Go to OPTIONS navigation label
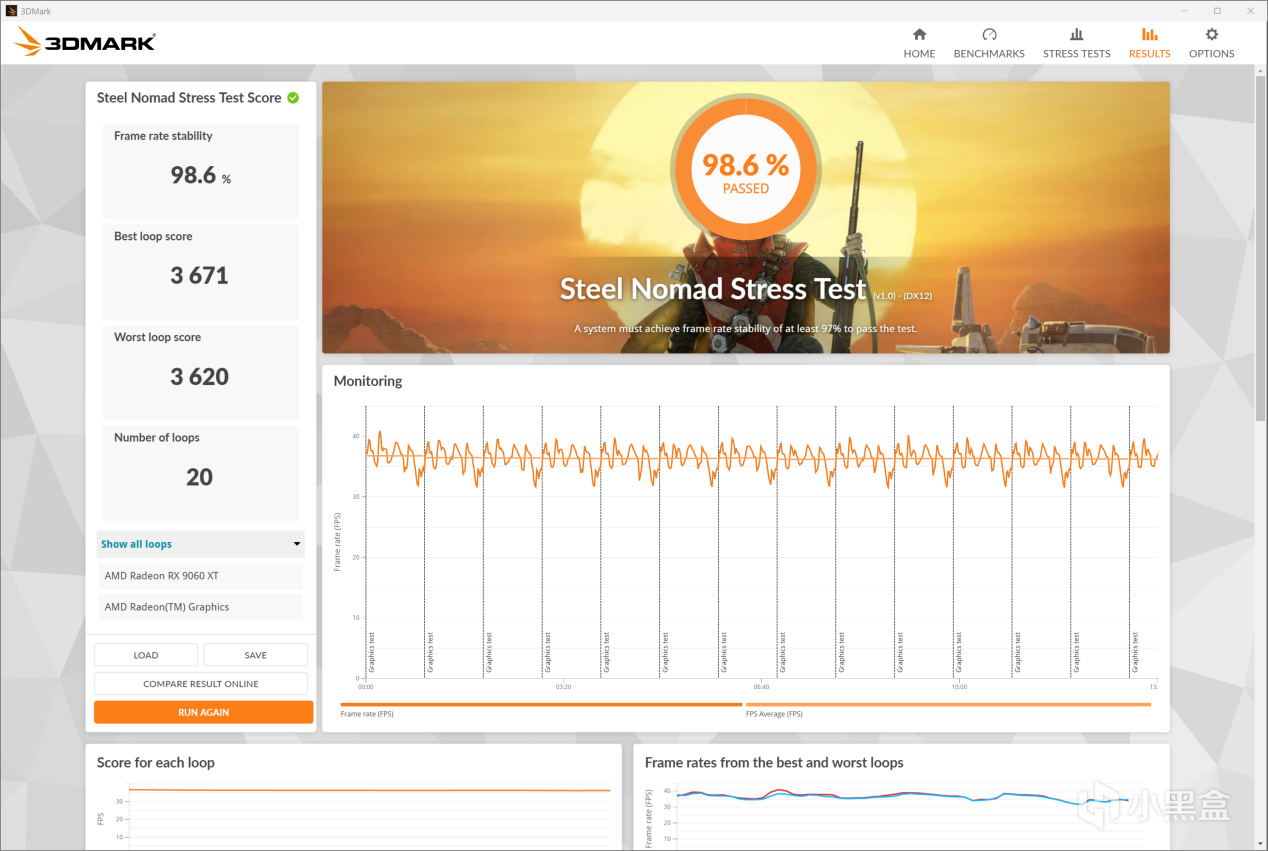Image resolution: width=1268 pixels, height=851 pixels. pos(1212,54)
